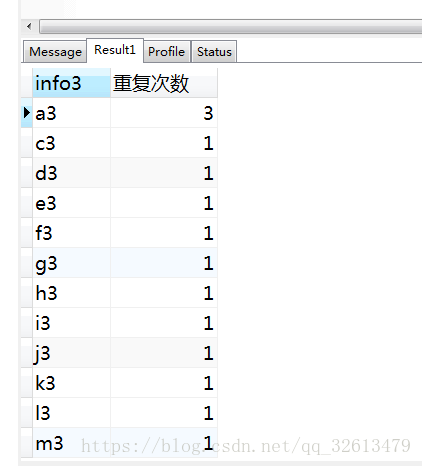422x466 pixels.
Task: Select the f3 cell
Action: [x=71, y=233]
